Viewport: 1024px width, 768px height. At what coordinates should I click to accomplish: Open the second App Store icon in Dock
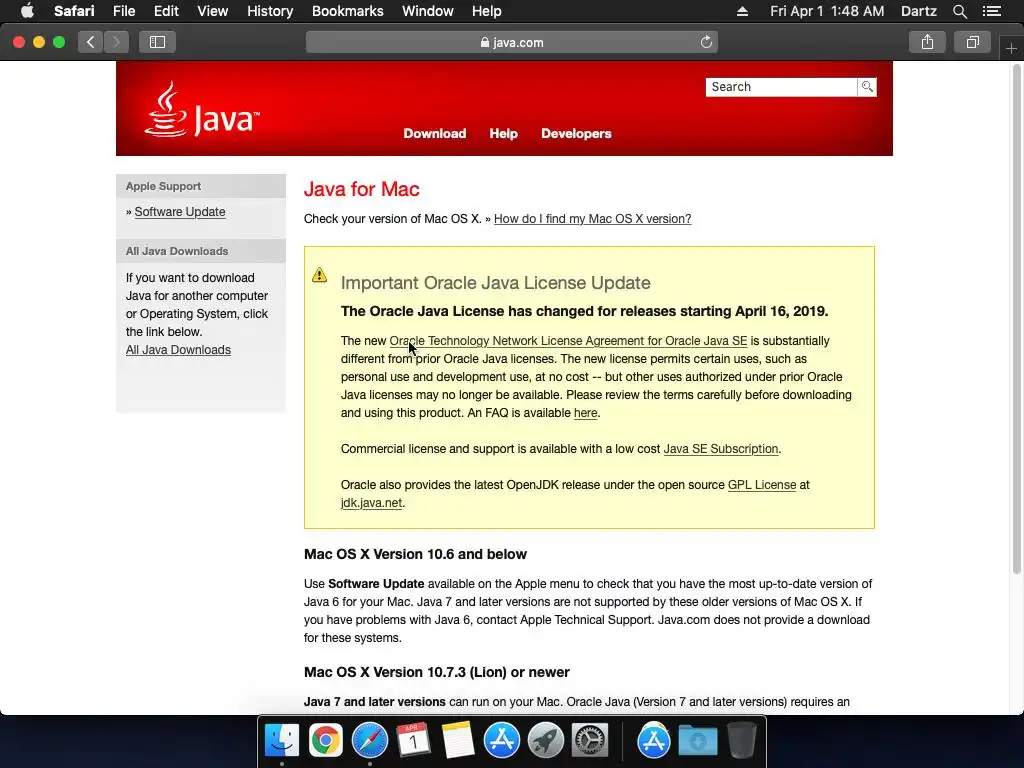pos(654,741)
